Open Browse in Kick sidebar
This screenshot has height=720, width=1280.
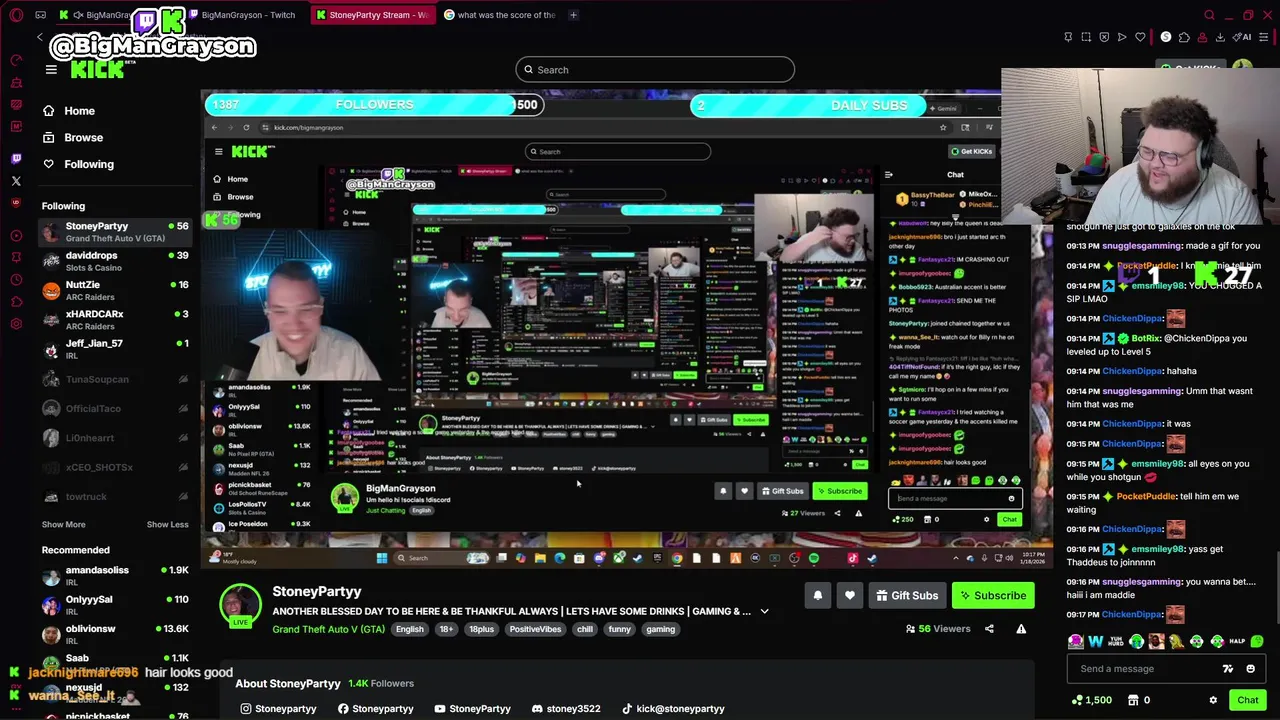[73, 137]
